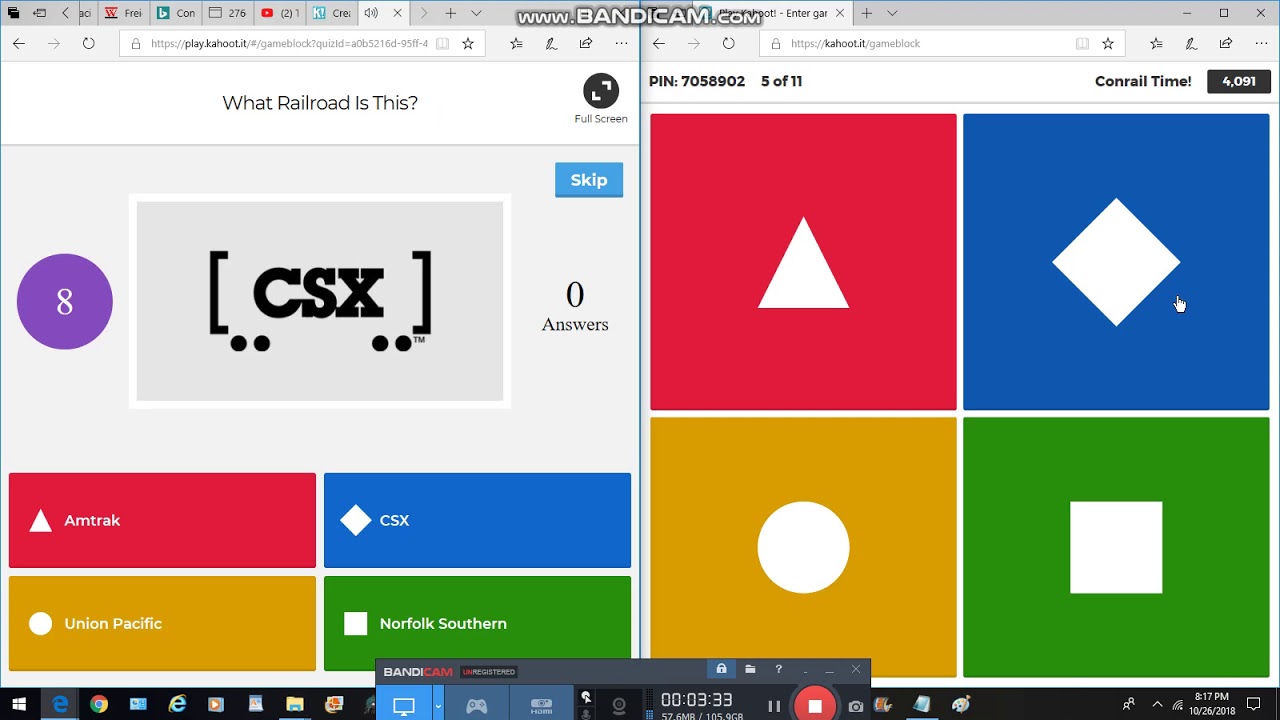Refresh the right Edge window page
This screenshot has width=1280, height=720.
tap(729, 43)
